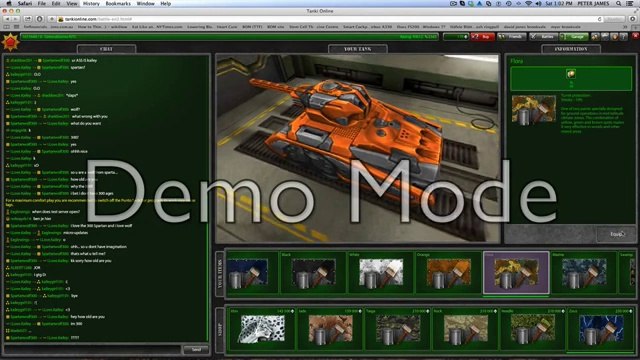Select the Jade paint in shop
Viewport: 640px width, 360px height.
pyautogui.click(x=330, y=329)
